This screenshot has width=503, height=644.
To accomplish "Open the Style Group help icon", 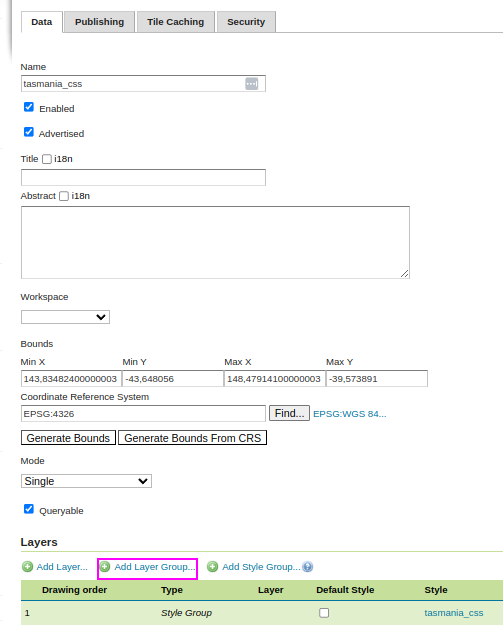I will click(x=308, y=567).
